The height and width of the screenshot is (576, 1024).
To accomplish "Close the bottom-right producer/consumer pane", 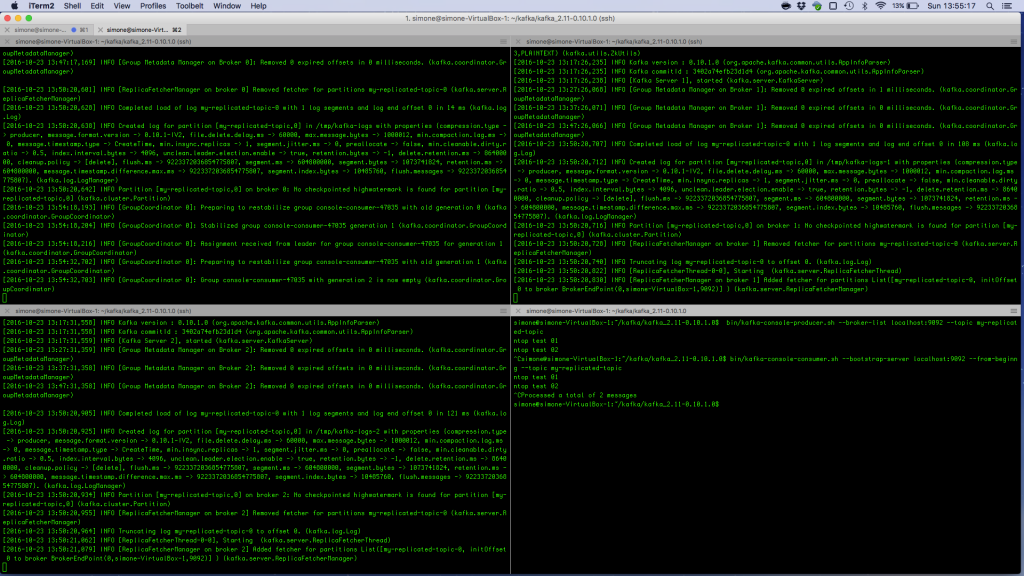I will point(518,312).
